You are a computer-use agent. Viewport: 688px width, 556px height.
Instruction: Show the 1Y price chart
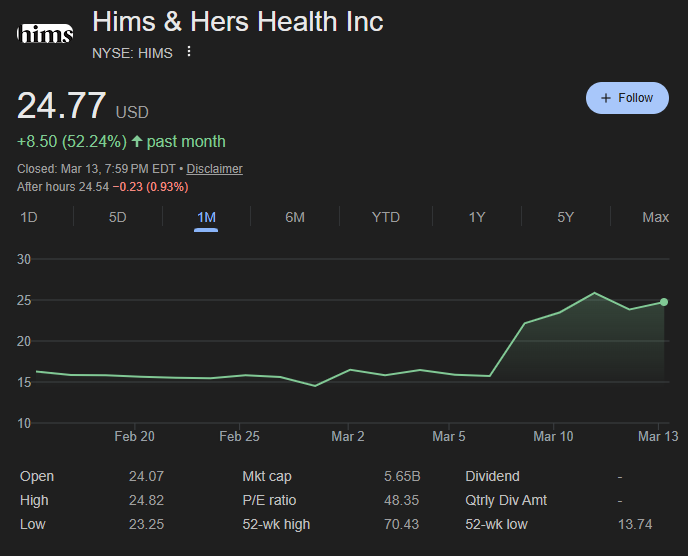477,217
